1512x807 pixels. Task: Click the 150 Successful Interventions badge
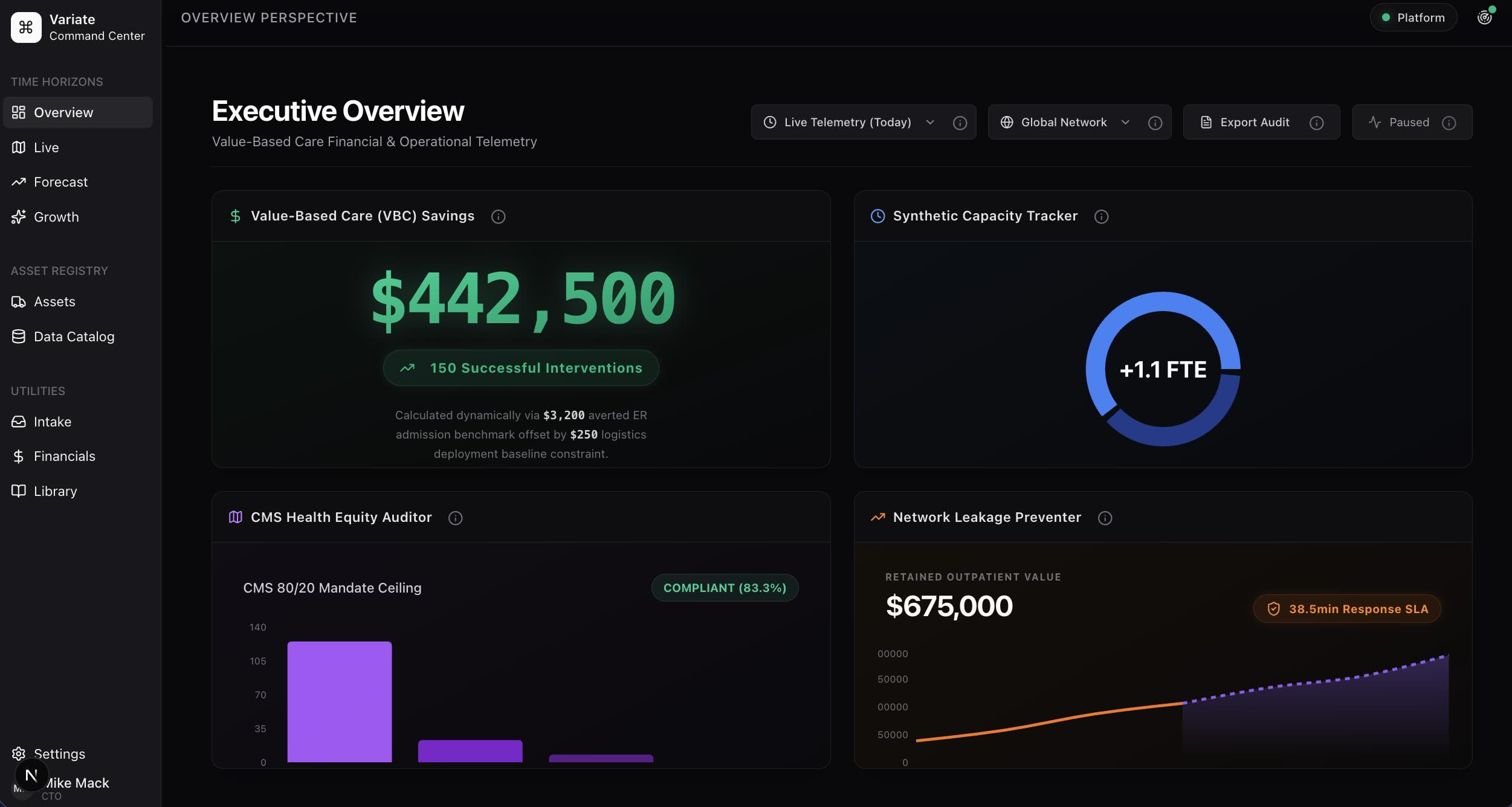point(521,368)
